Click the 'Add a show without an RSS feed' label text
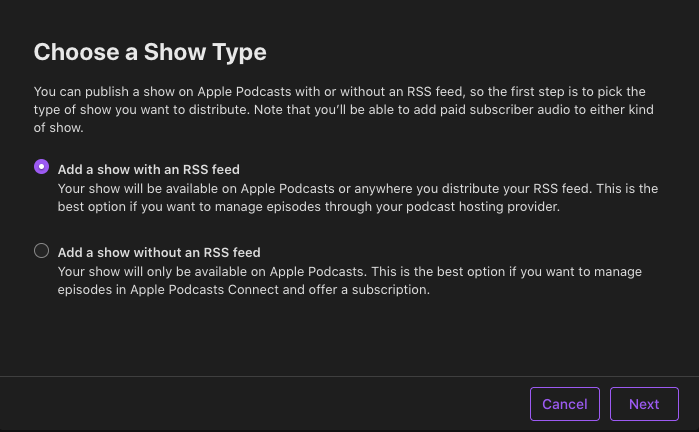The image size is (699, 432). tap(159, 252)
